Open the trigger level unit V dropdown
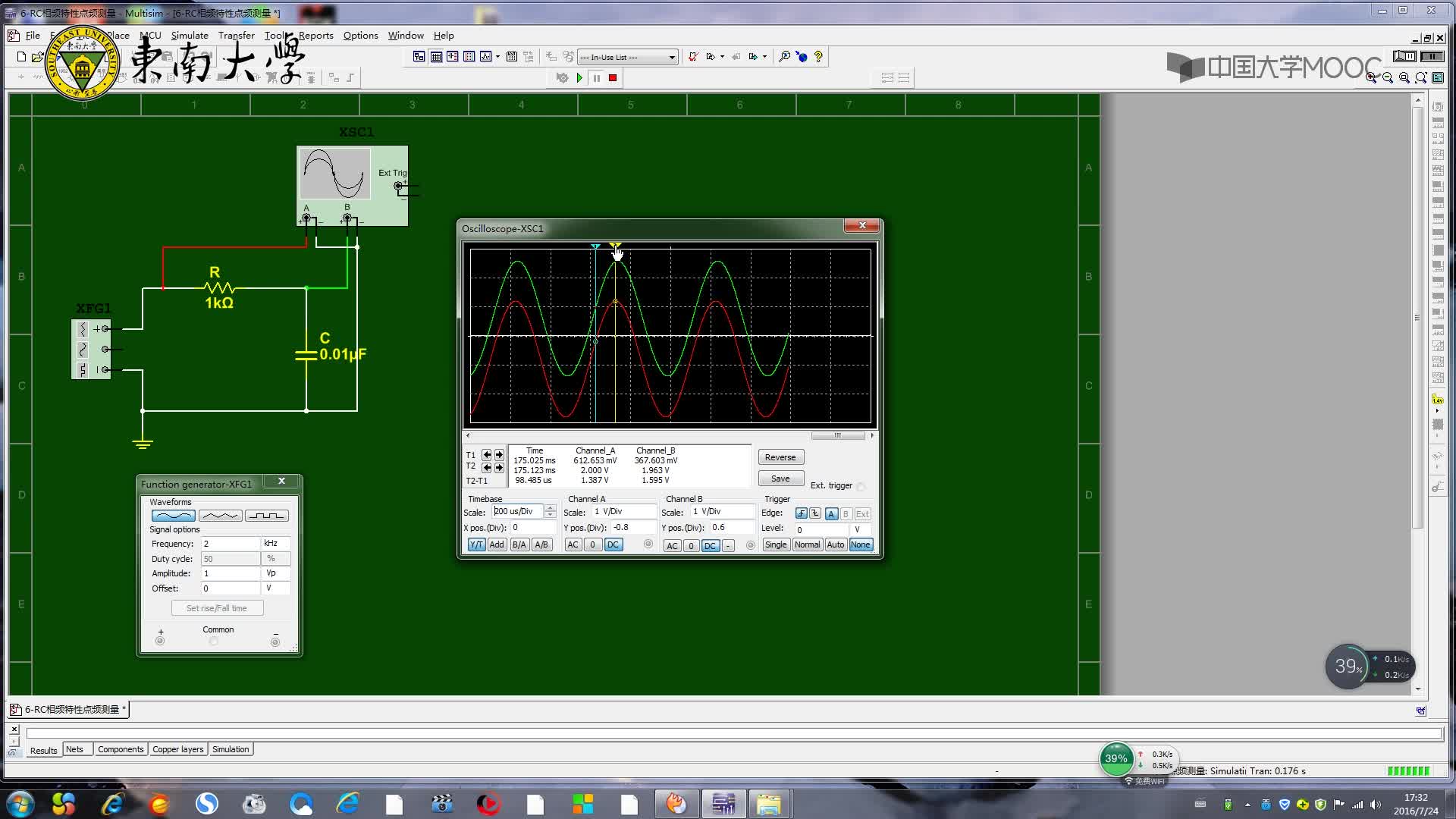 [x=861, y=529]
